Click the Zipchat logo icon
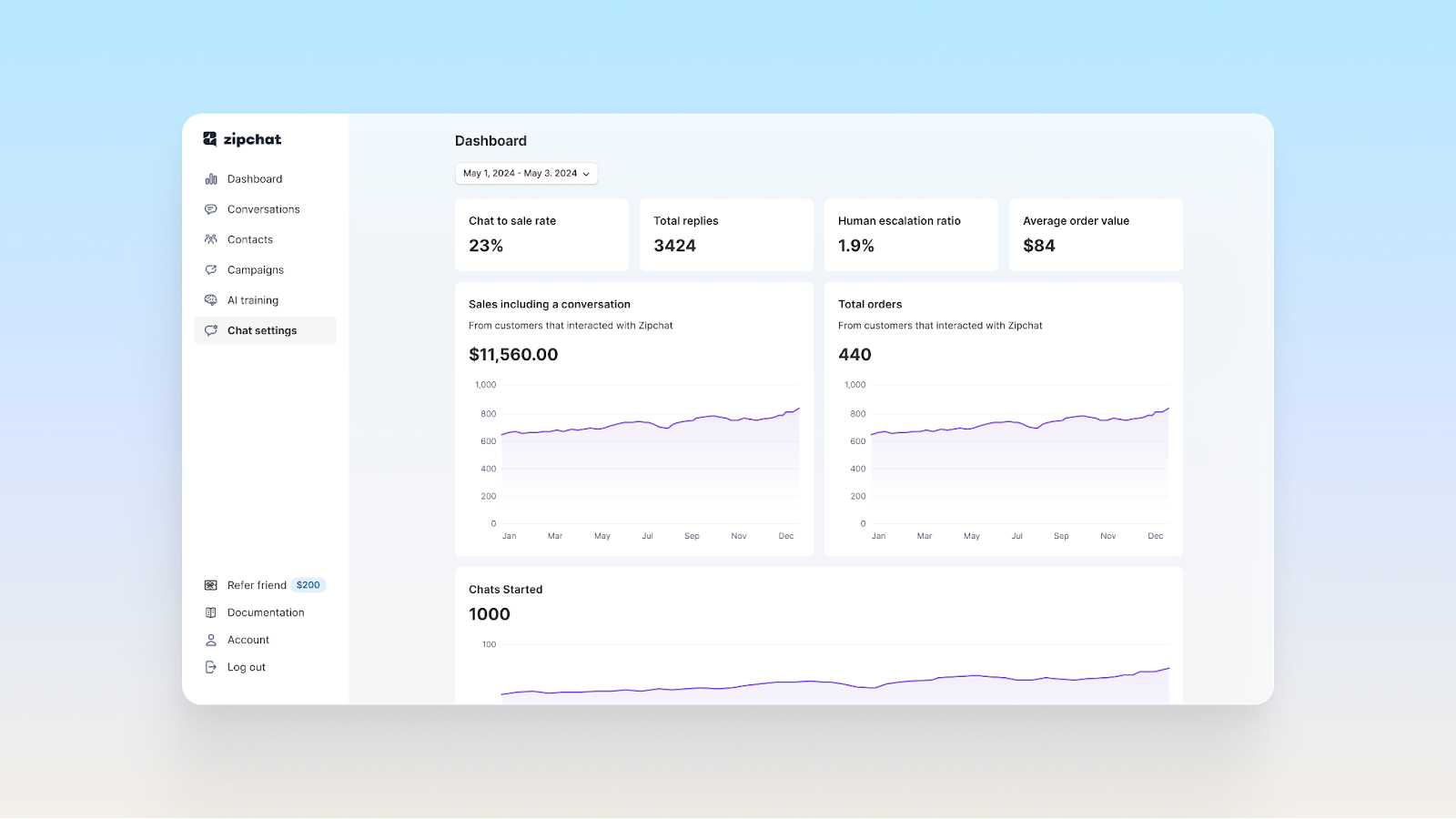1456x819 pixels. pyautogui.click(x=211, y=138)
